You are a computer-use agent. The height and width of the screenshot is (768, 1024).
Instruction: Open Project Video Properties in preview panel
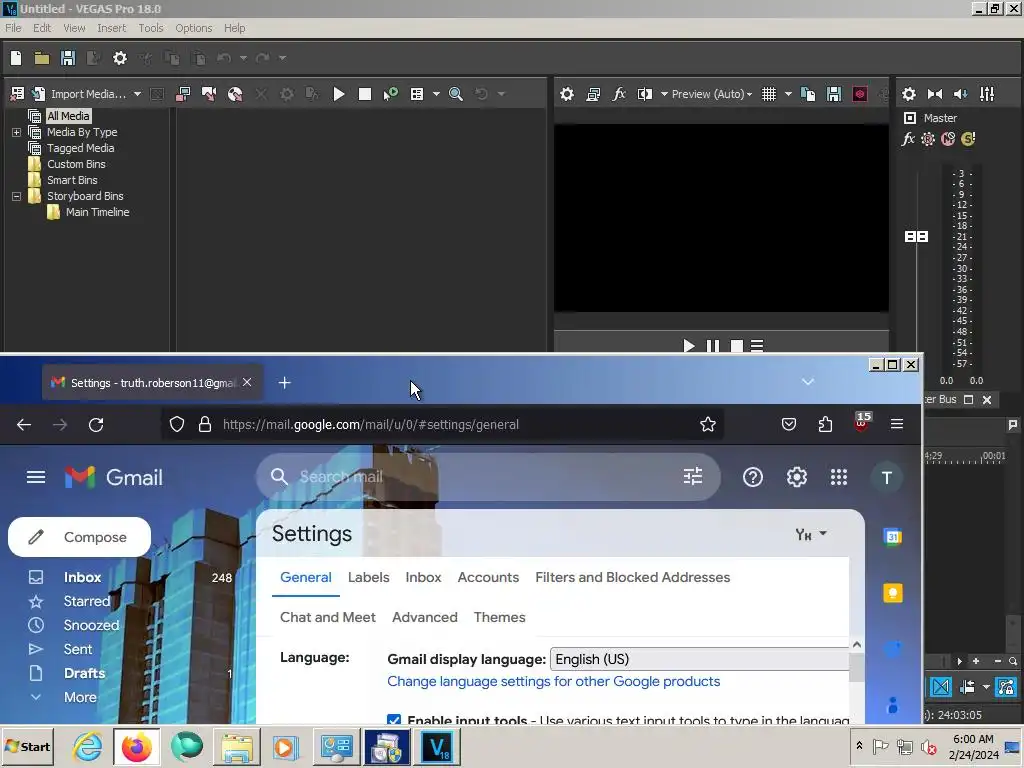point(567,94)
